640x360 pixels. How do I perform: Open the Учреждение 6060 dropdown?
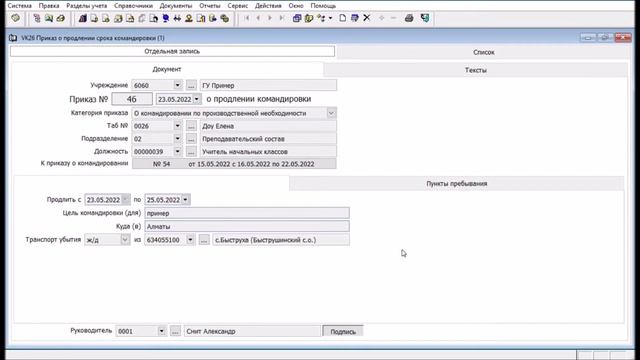click(x=177, y=85)
